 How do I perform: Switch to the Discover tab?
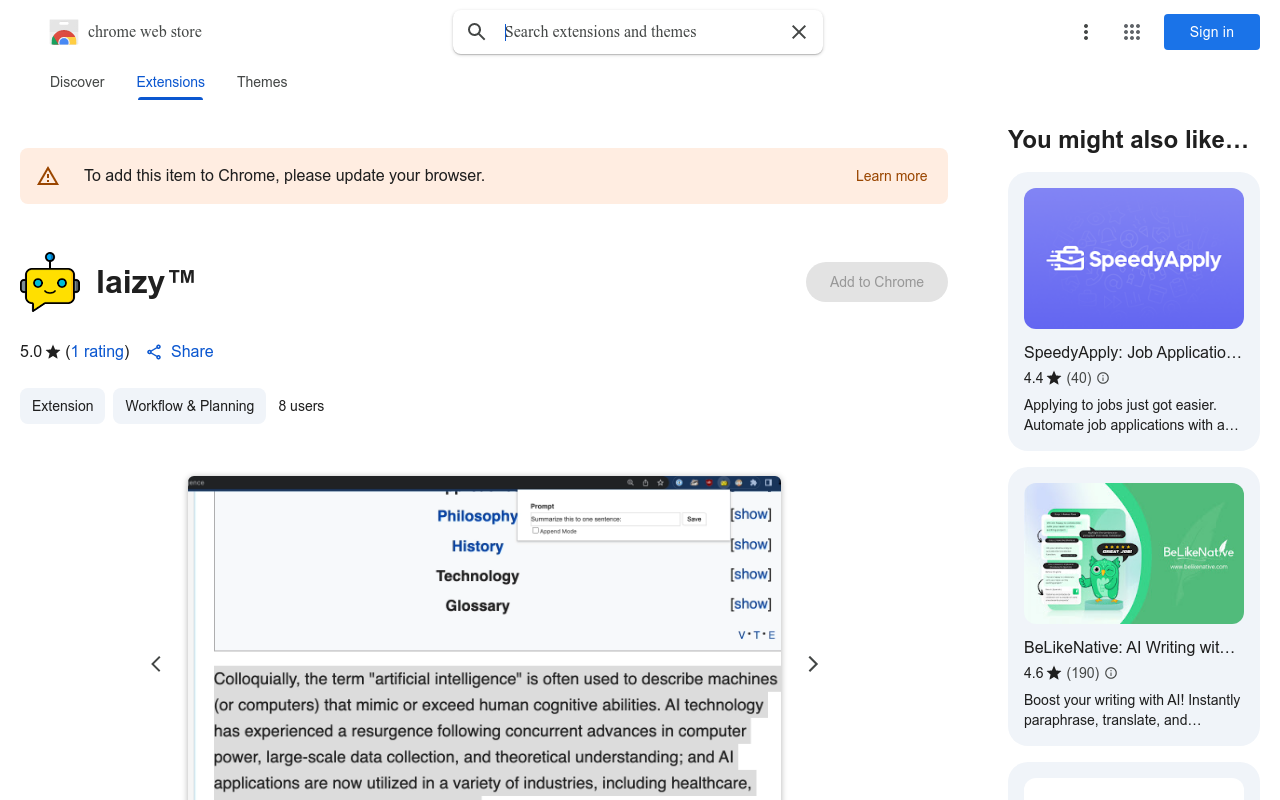77,82
